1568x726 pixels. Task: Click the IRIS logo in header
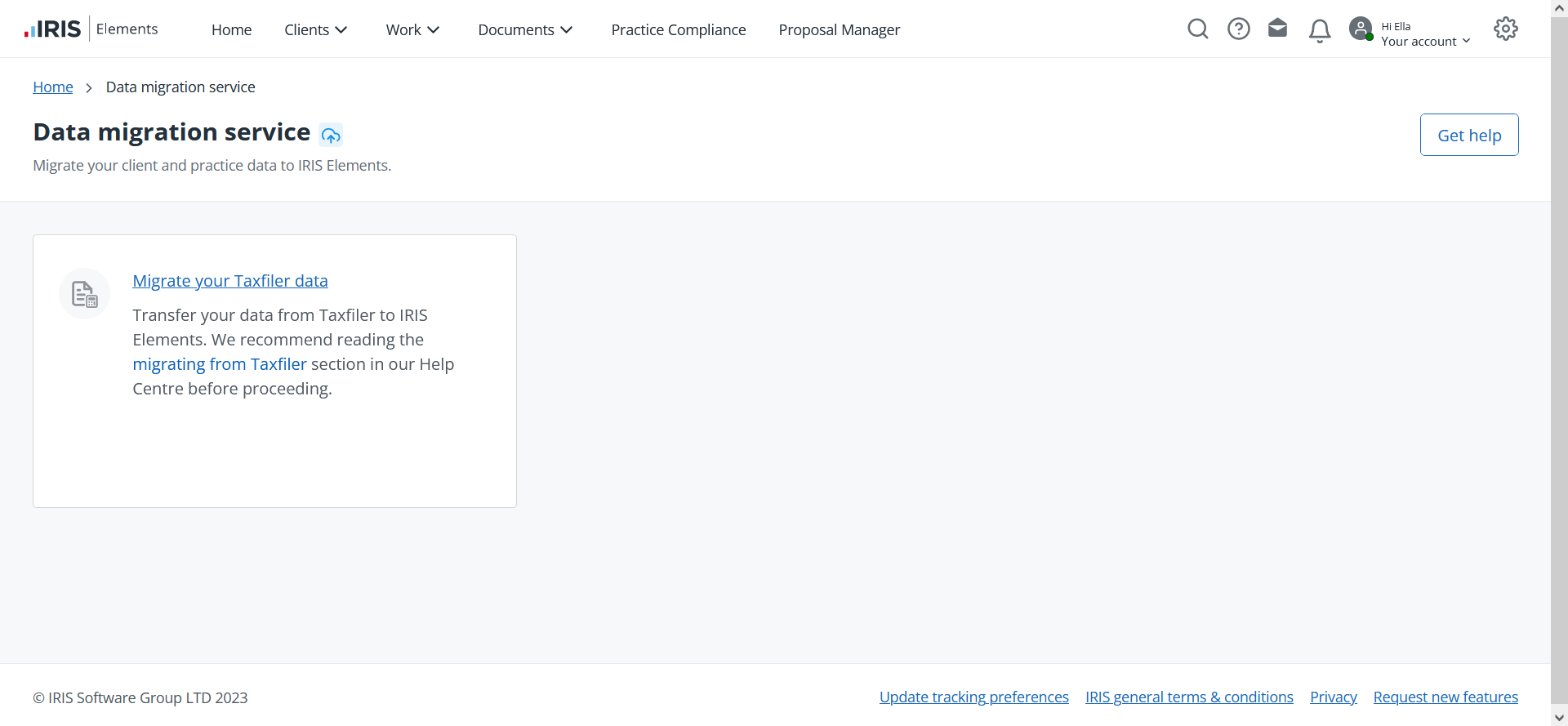[53, 29]
